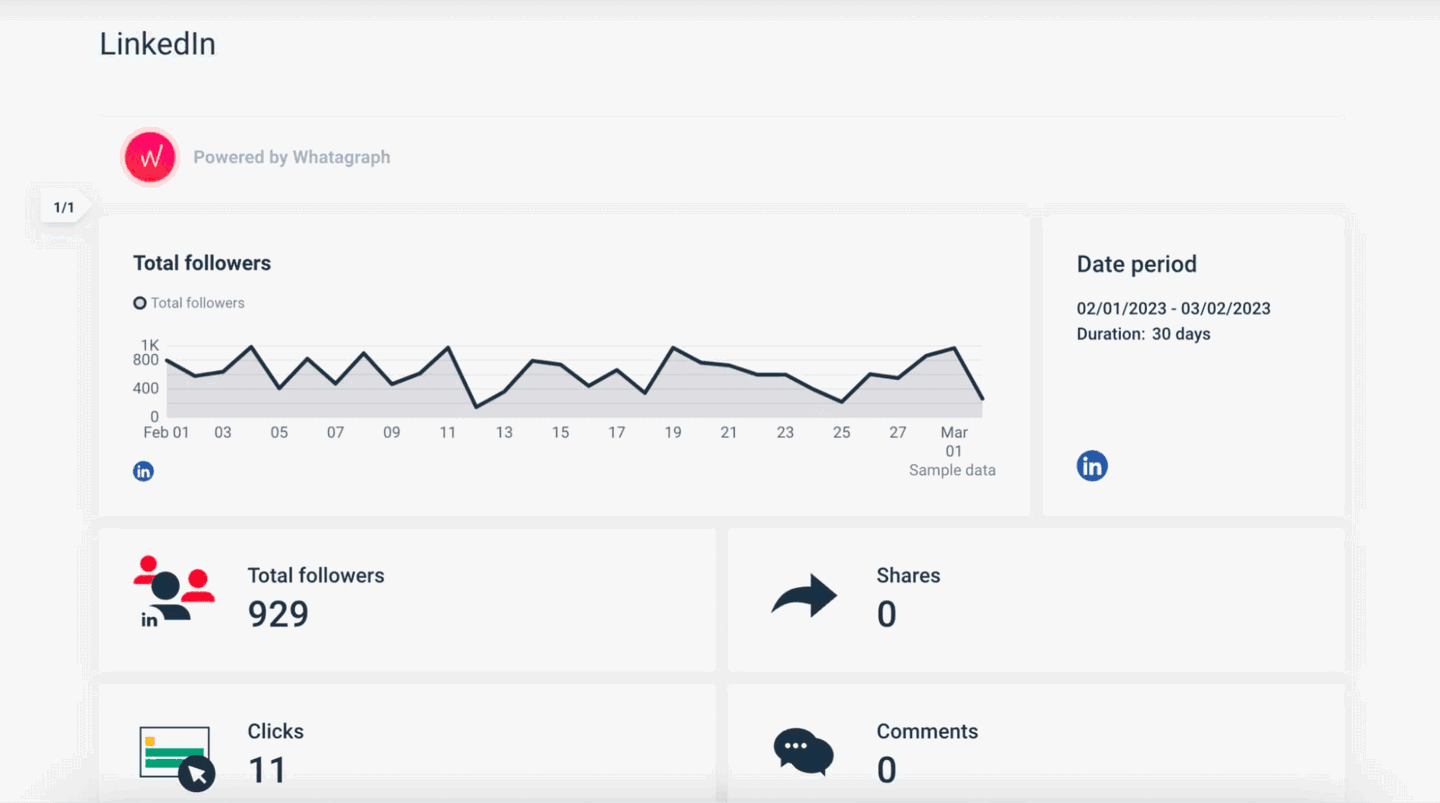This screenshot has height=803, width=1440.
Task: Open the Powered by Whatagraph link
Action: coord(292,157)
